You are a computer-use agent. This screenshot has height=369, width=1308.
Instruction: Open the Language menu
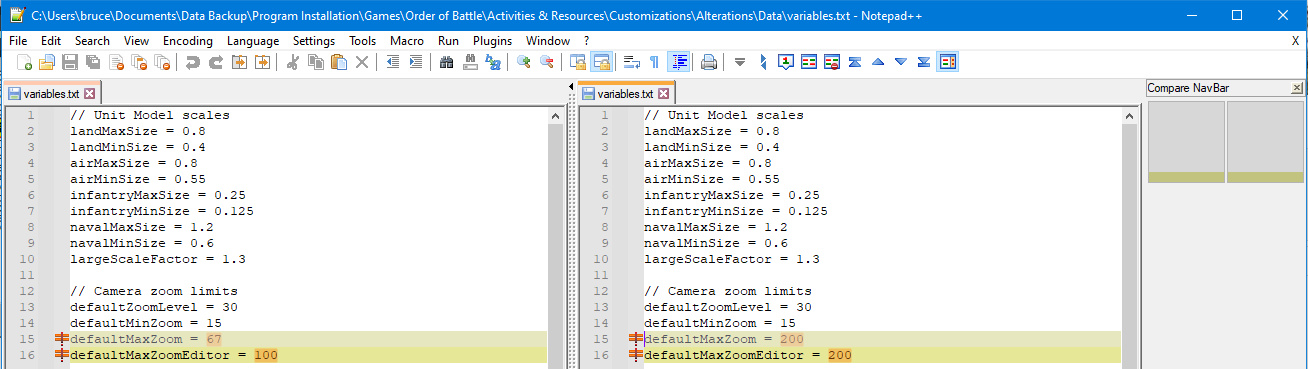[x=253, y=41]
